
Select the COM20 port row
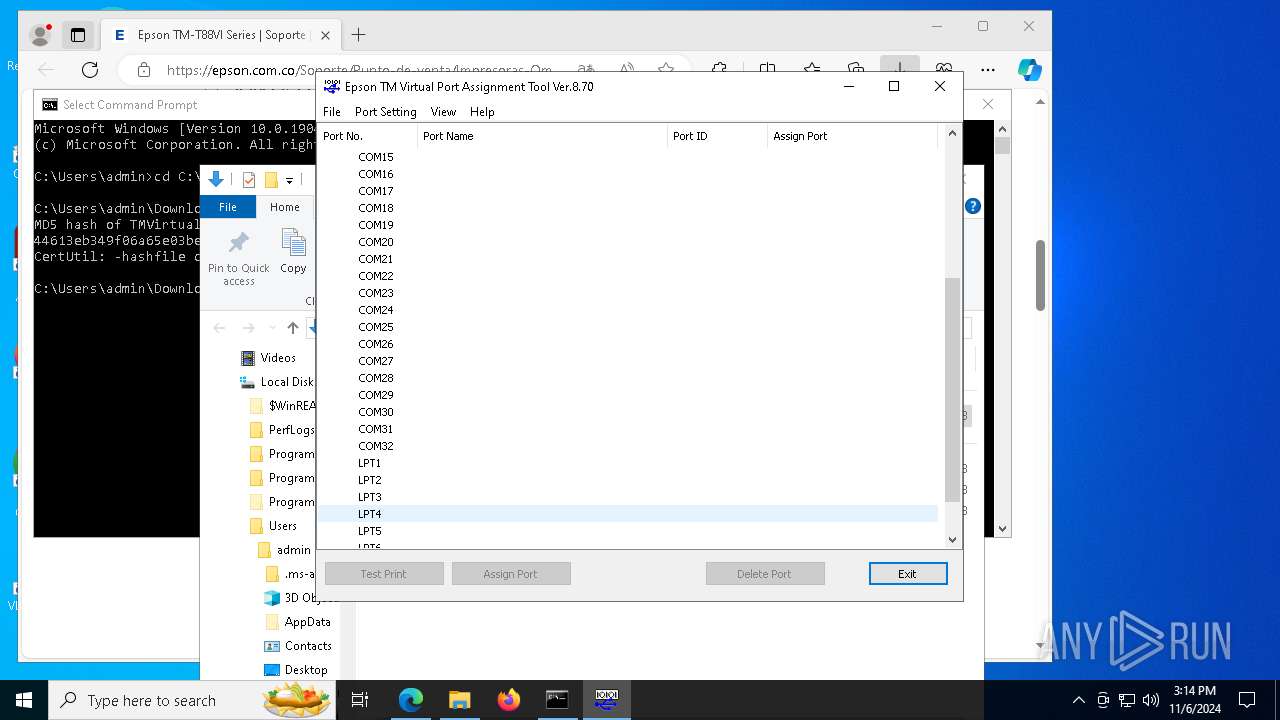[x=628, y=242]
